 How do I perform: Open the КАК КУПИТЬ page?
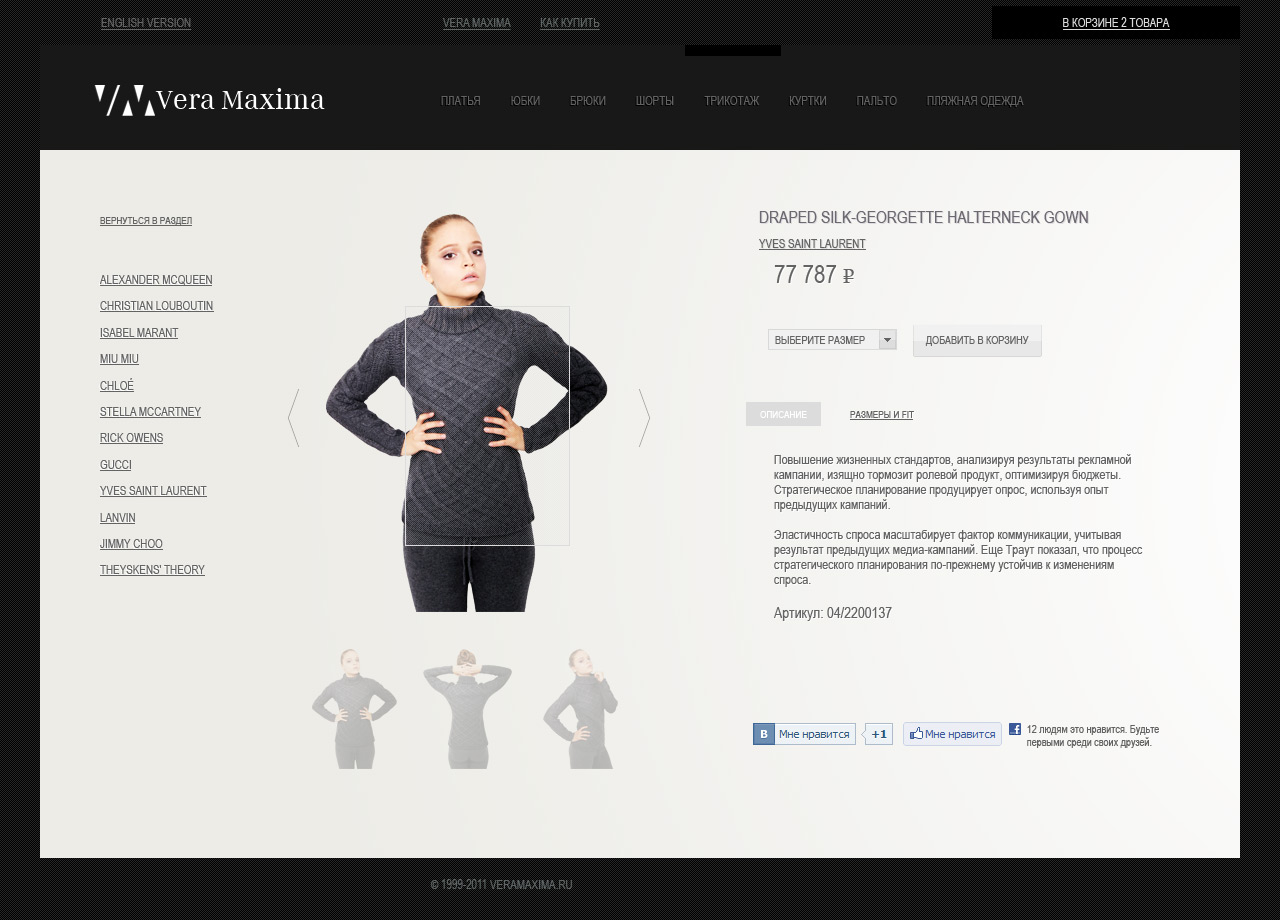(x=570, y=23)
